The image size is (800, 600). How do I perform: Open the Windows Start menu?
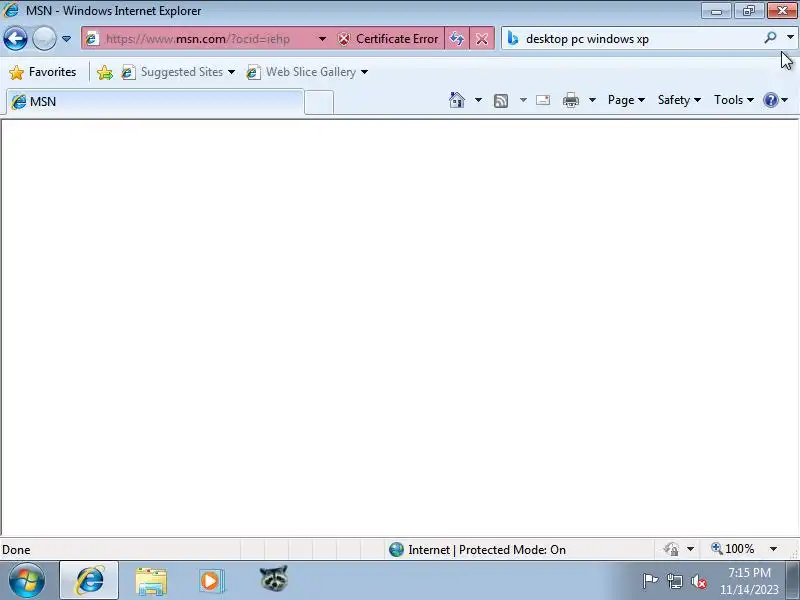[27, 581]
